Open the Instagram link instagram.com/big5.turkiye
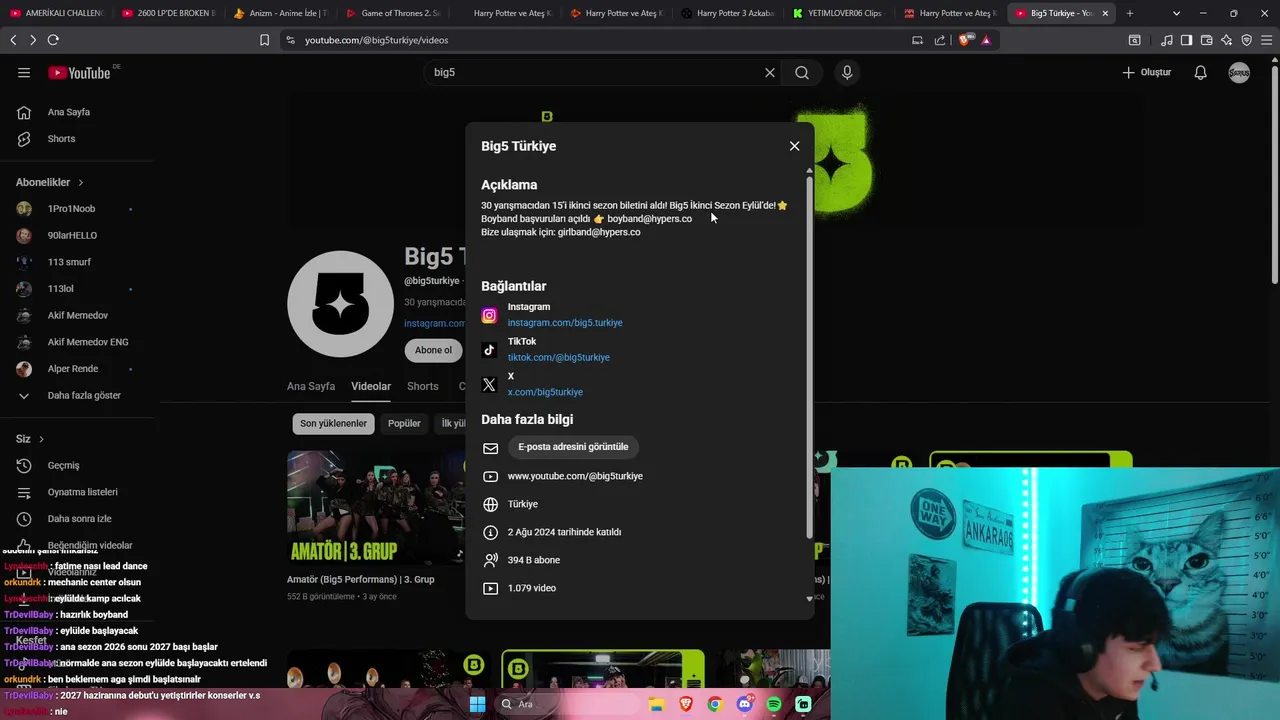 [565, 323]
